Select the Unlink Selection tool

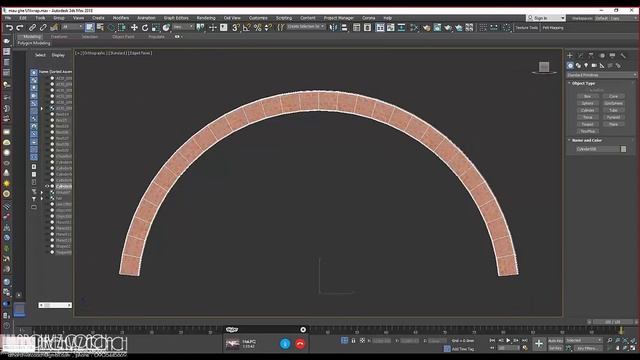click(x=43, y=28)
